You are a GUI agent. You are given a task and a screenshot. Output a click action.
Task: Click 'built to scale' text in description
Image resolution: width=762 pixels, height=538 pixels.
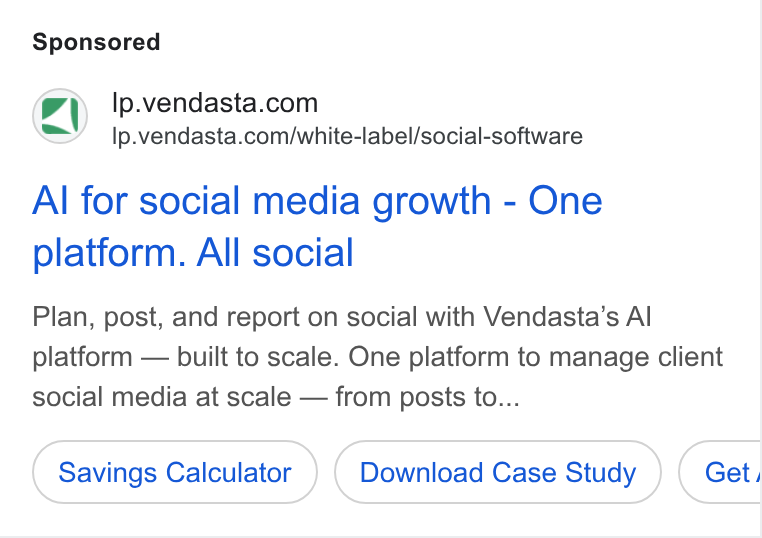(257, 357)
